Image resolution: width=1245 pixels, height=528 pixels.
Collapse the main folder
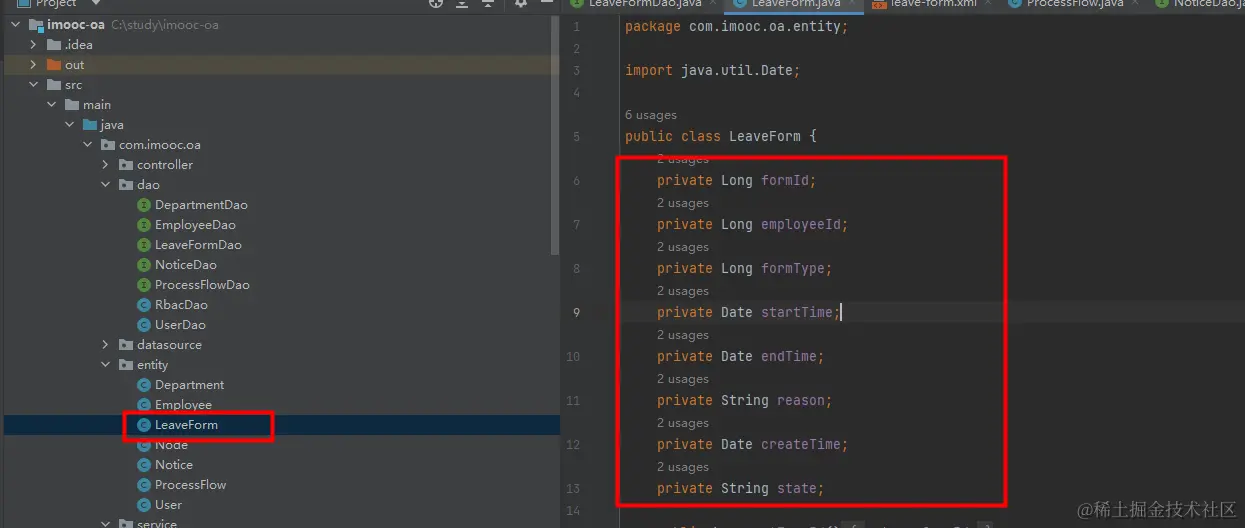coord(52,105)
